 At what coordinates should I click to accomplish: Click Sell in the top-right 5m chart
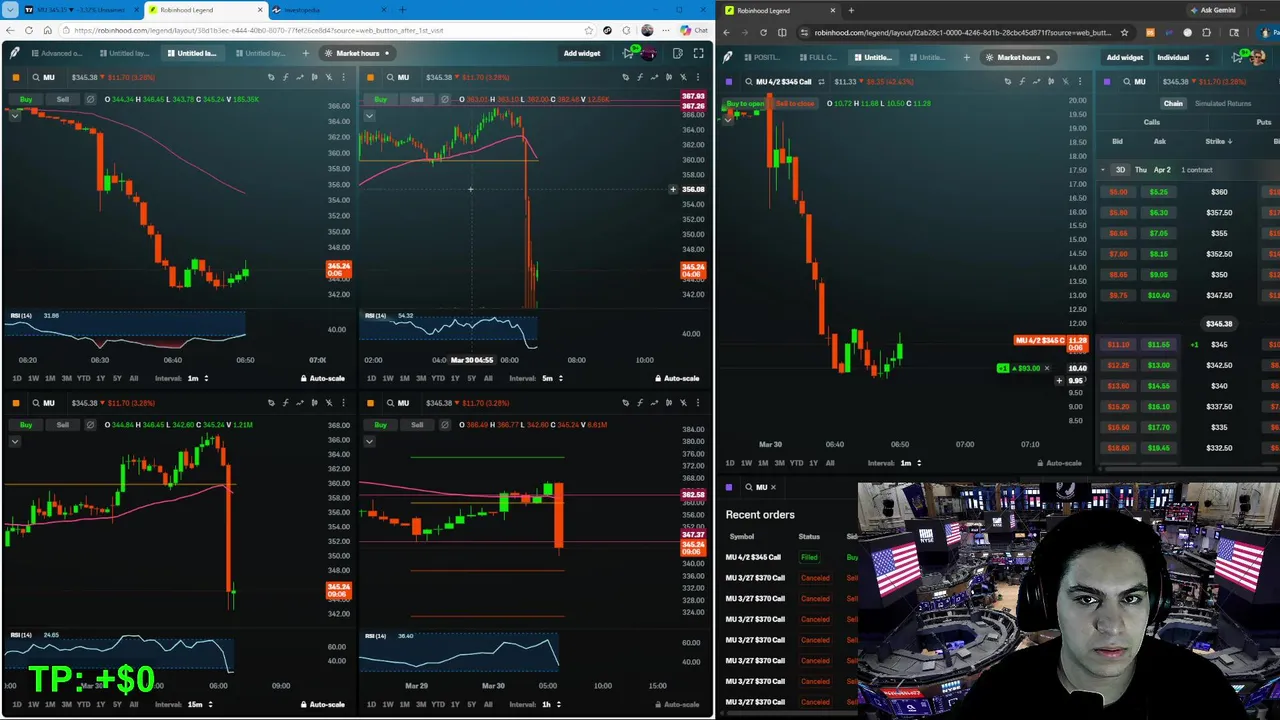[x=417, y=99]
